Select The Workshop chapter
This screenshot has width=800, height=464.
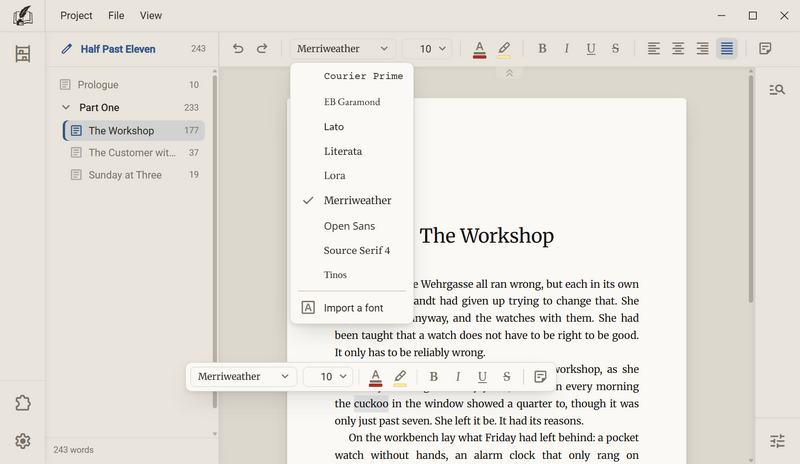pyautogui.click(x=134, y=131)
